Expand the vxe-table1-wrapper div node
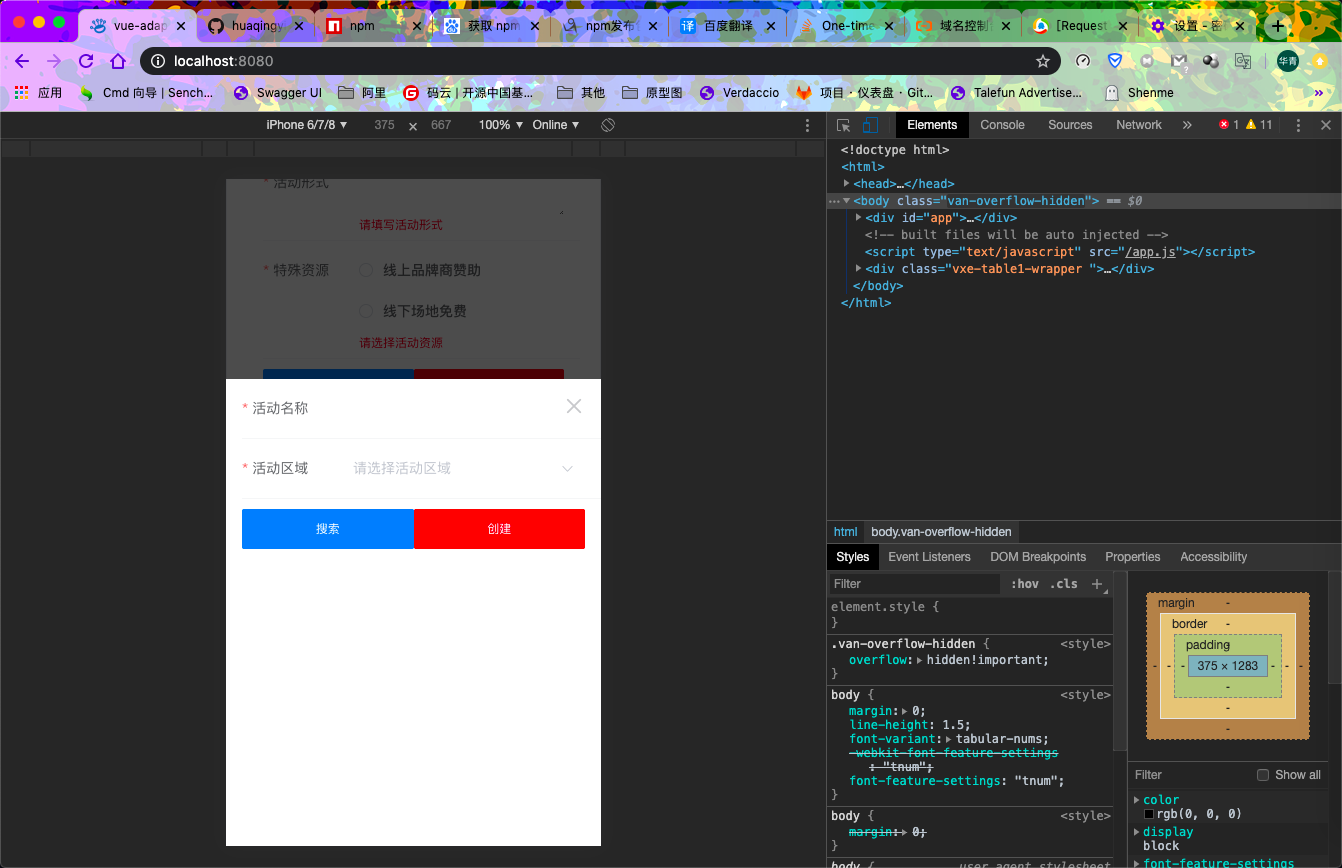The width and height of the screenshot is (1342, 868). tap(859, 269)
